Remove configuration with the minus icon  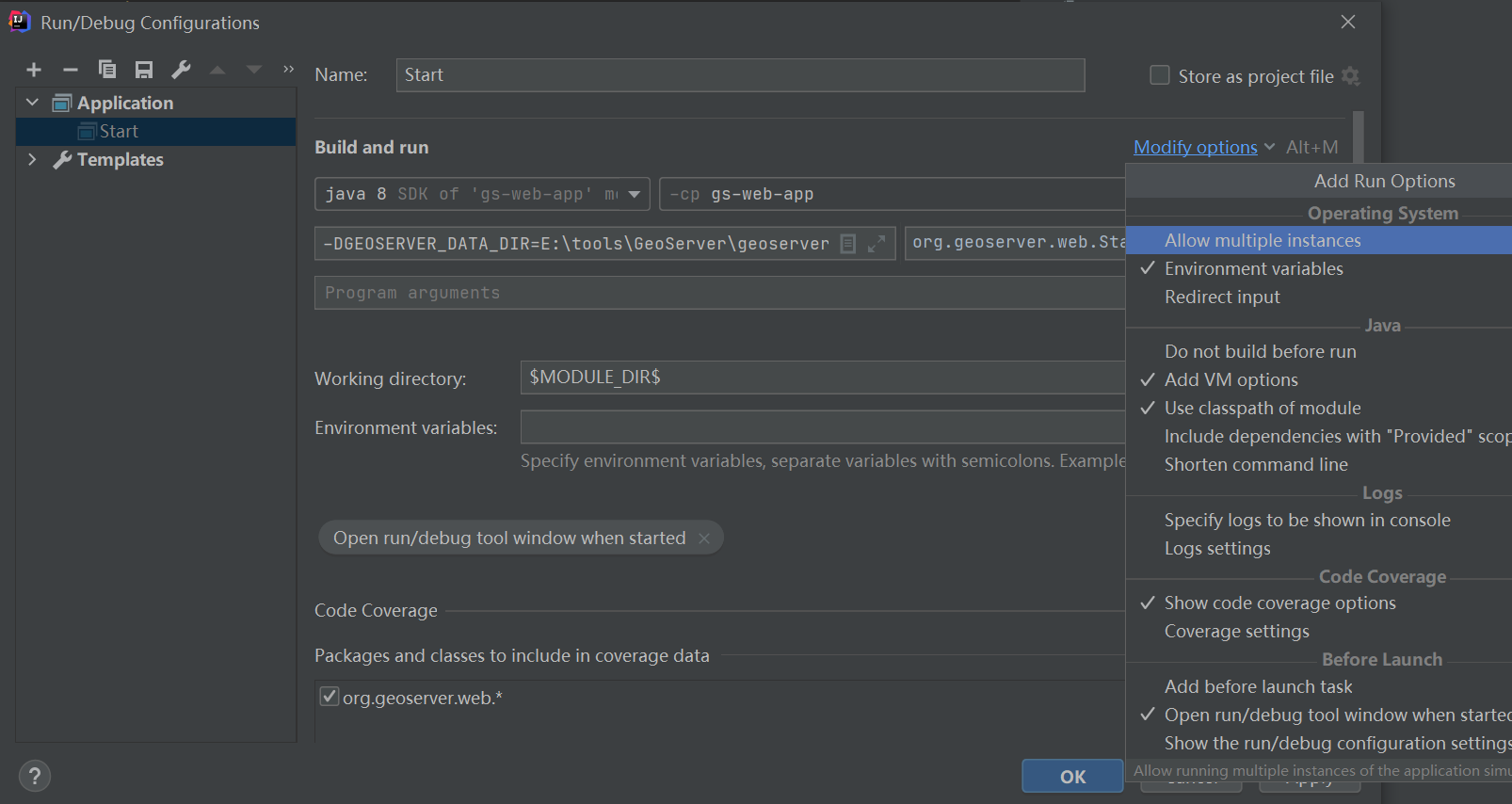tap(71, 70)
